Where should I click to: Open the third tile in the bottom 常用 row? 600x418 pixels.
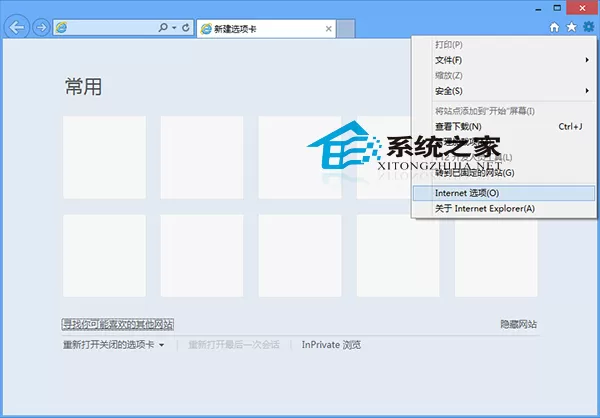point(300,256)
